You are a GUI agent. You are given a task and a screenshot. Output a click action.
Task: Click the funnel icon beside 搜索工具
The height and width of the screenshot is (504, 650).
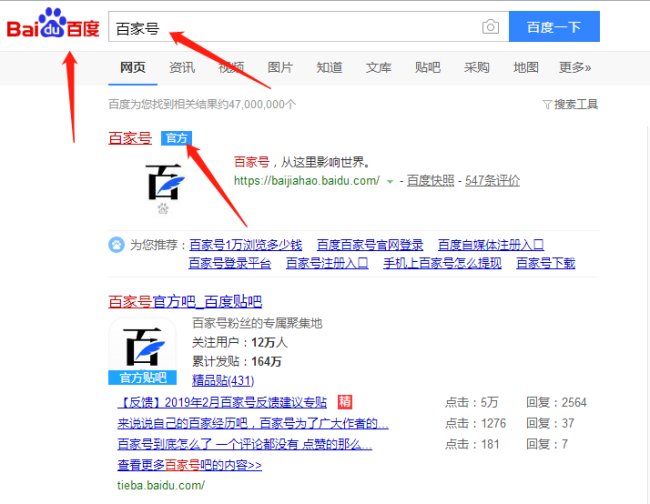(x=547, y=104)
